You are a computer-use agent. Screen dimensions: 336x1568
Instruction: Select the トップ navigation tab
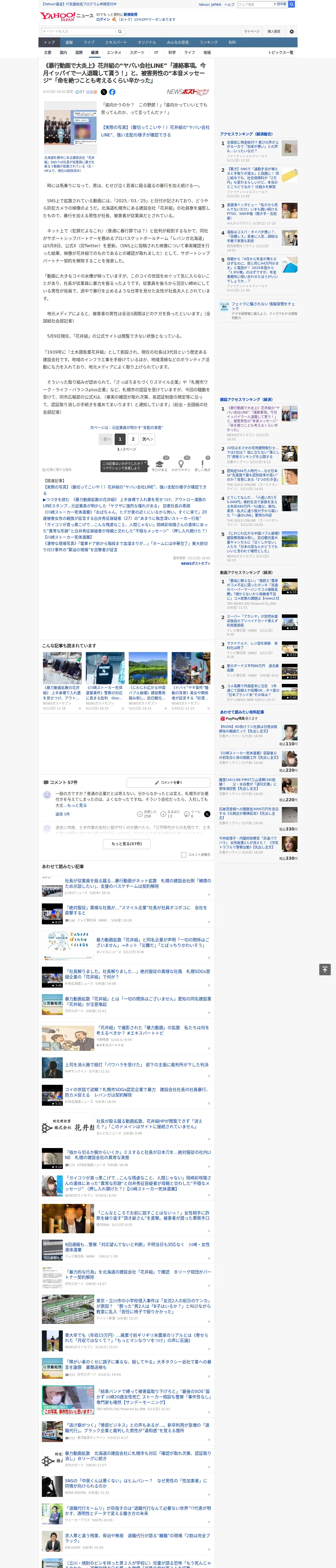tap(49, 43)
